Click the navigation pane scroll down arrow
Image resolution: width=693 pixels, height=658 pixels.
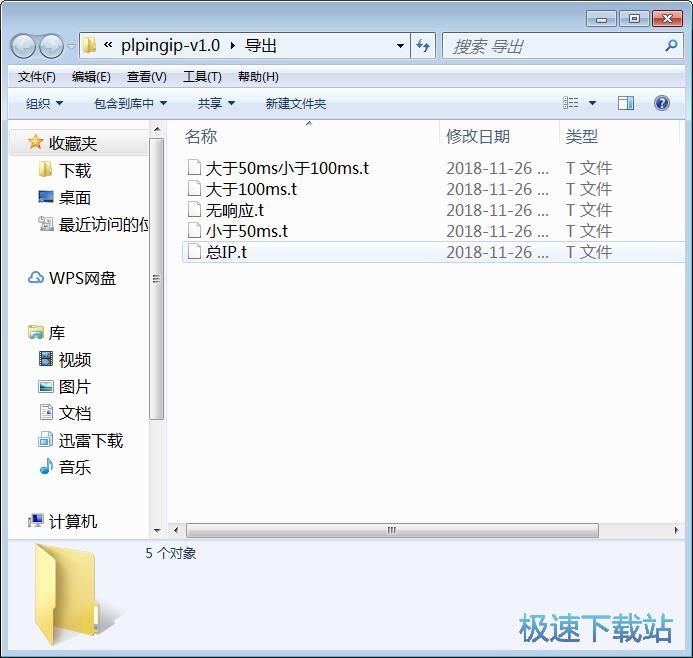click(x=156, y=530)
